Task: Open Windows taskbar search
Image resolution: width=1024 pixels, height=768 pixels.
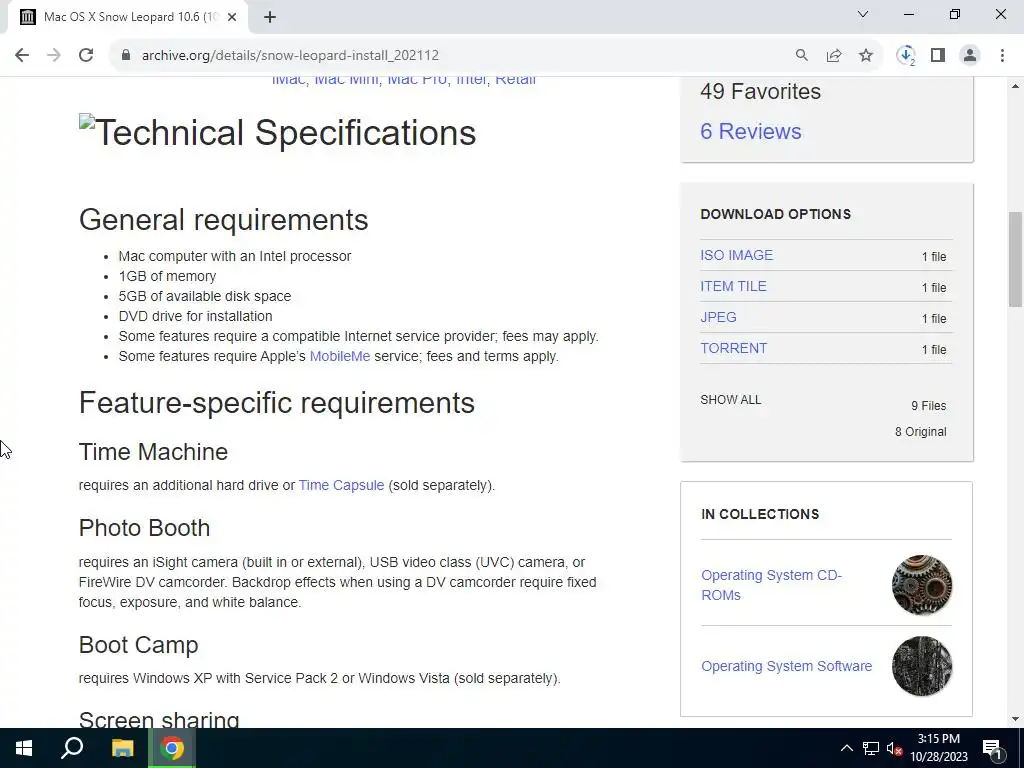Action: pyautogui.click(x=72, y=748)
